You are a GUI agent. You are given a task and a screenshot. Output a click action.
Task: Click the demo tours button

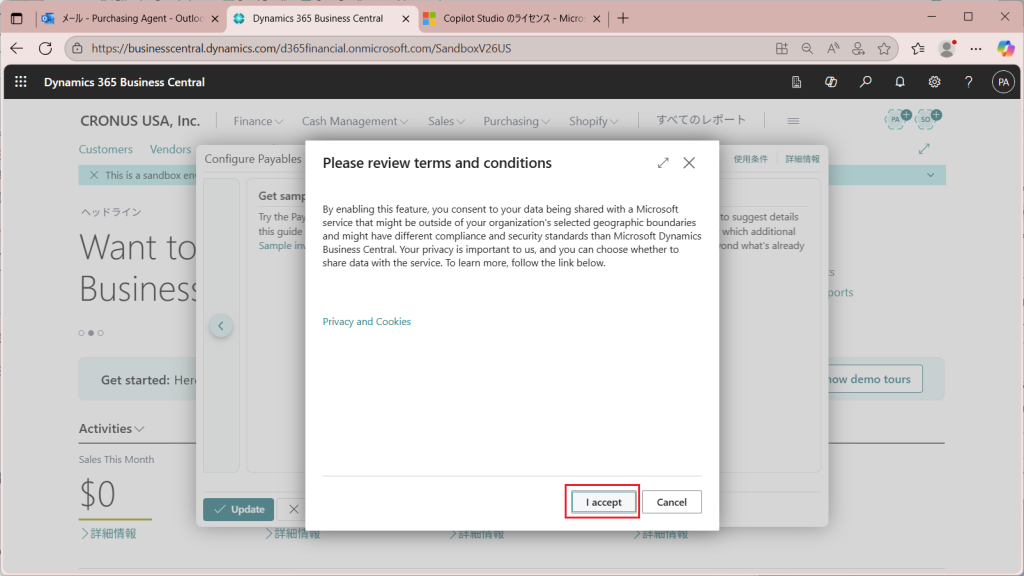tap(875, 379)
